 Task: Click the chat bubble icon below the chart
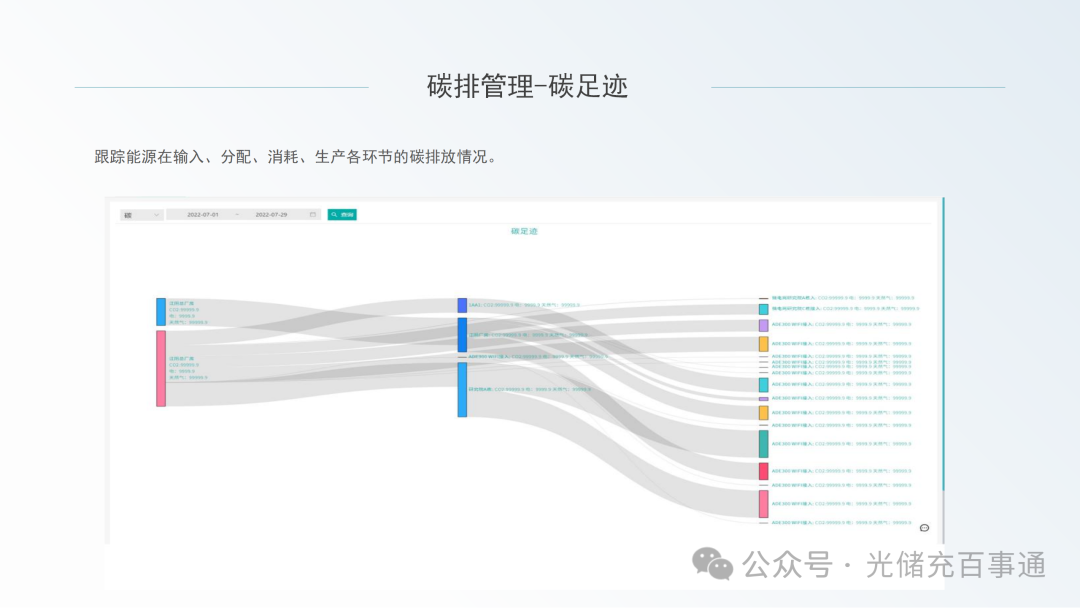(x=924, y=528)
